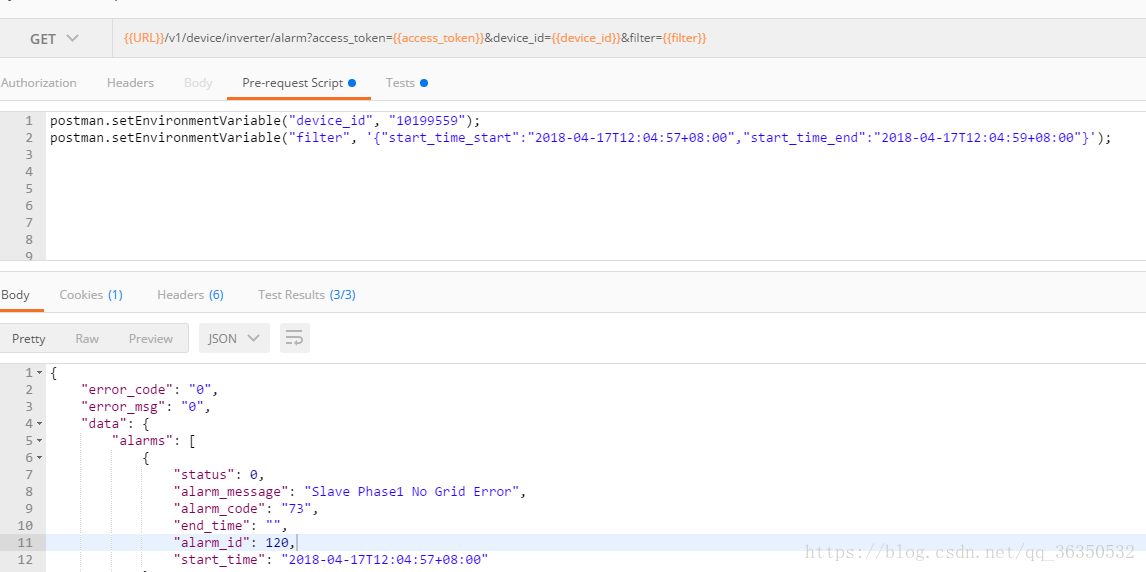The image size is (1146, 572).
Task: Click "Slave Phase1 No Grid Error" value
Action: pyautogui.click(x=412, y=492)
